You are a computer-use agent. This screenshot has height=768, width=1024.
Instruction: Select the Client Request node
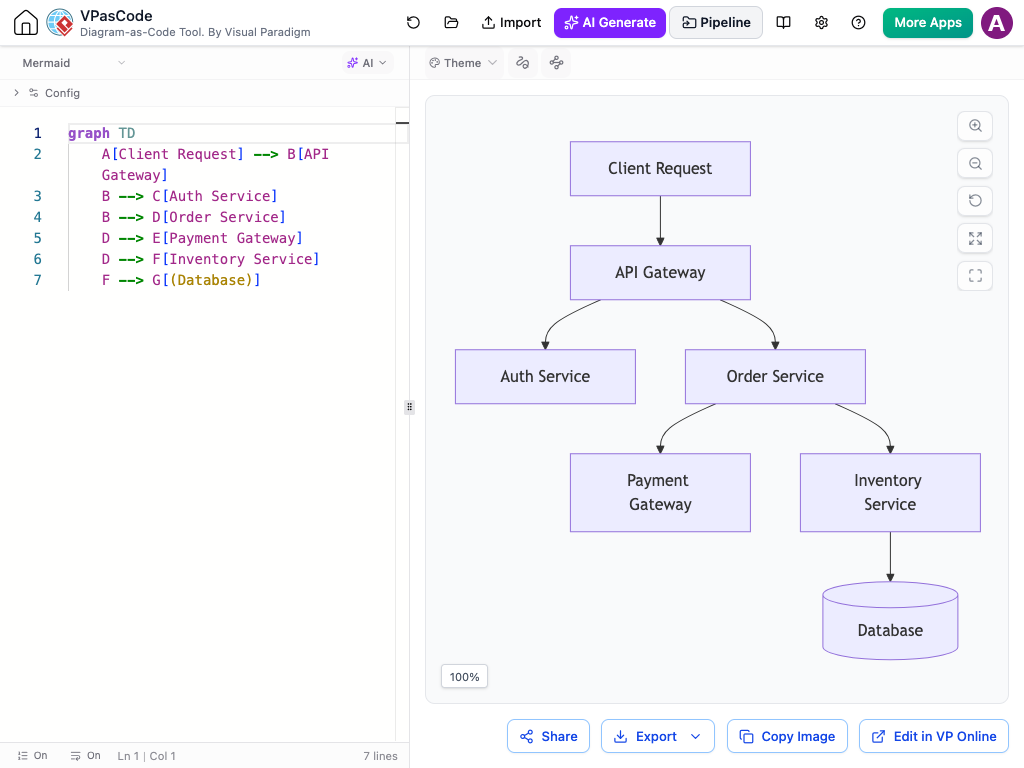660,168
